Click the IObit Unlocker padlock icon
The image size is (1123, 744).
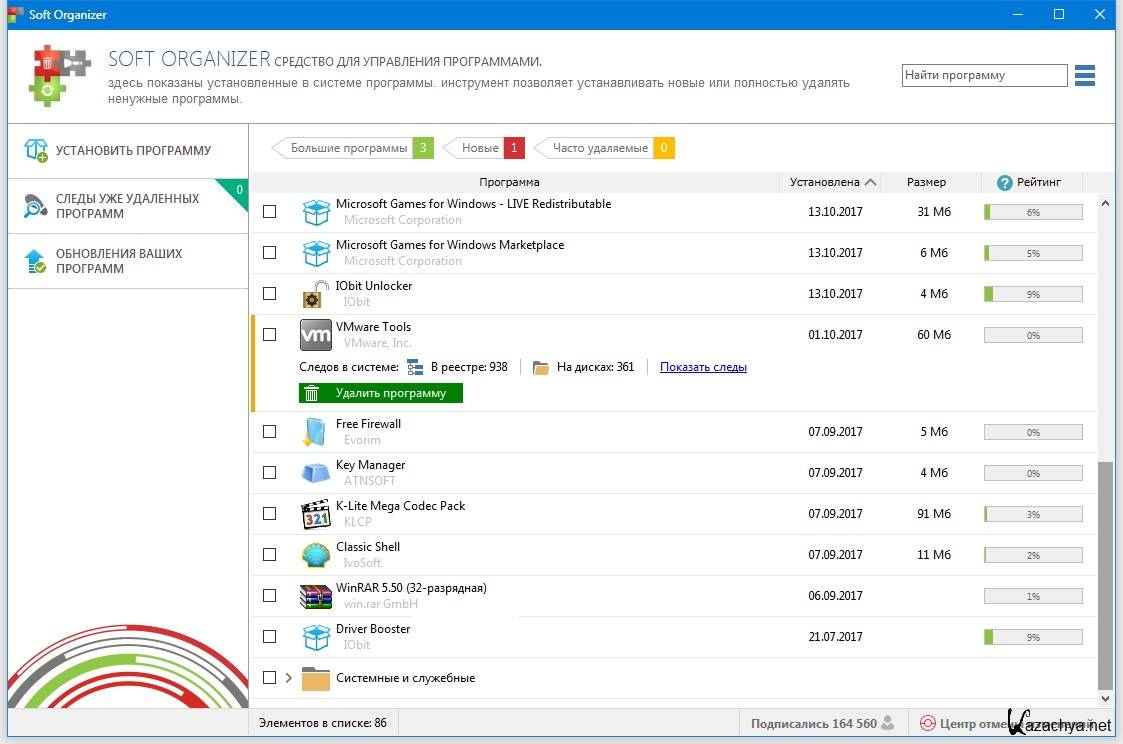[316, 294]
